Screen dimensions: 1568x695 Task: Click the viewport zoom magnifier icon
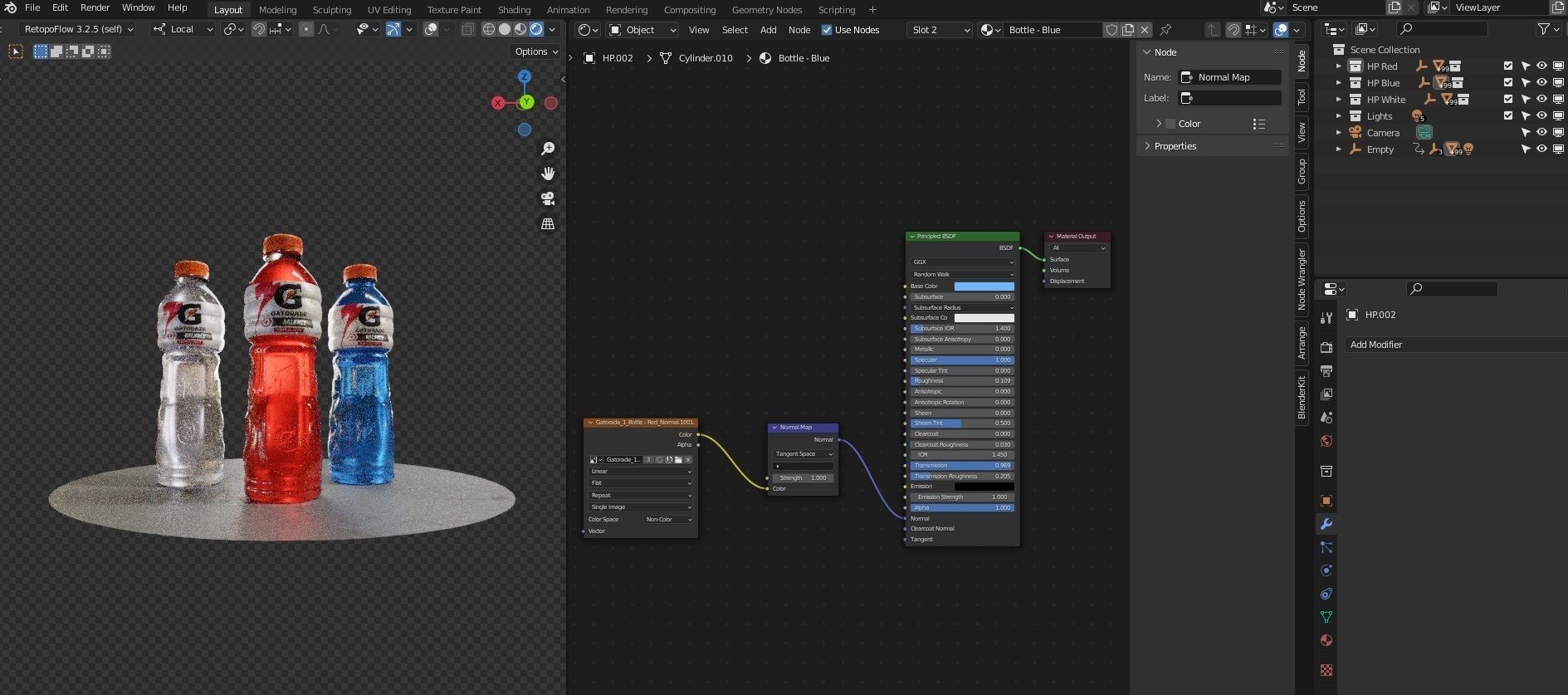548,149
